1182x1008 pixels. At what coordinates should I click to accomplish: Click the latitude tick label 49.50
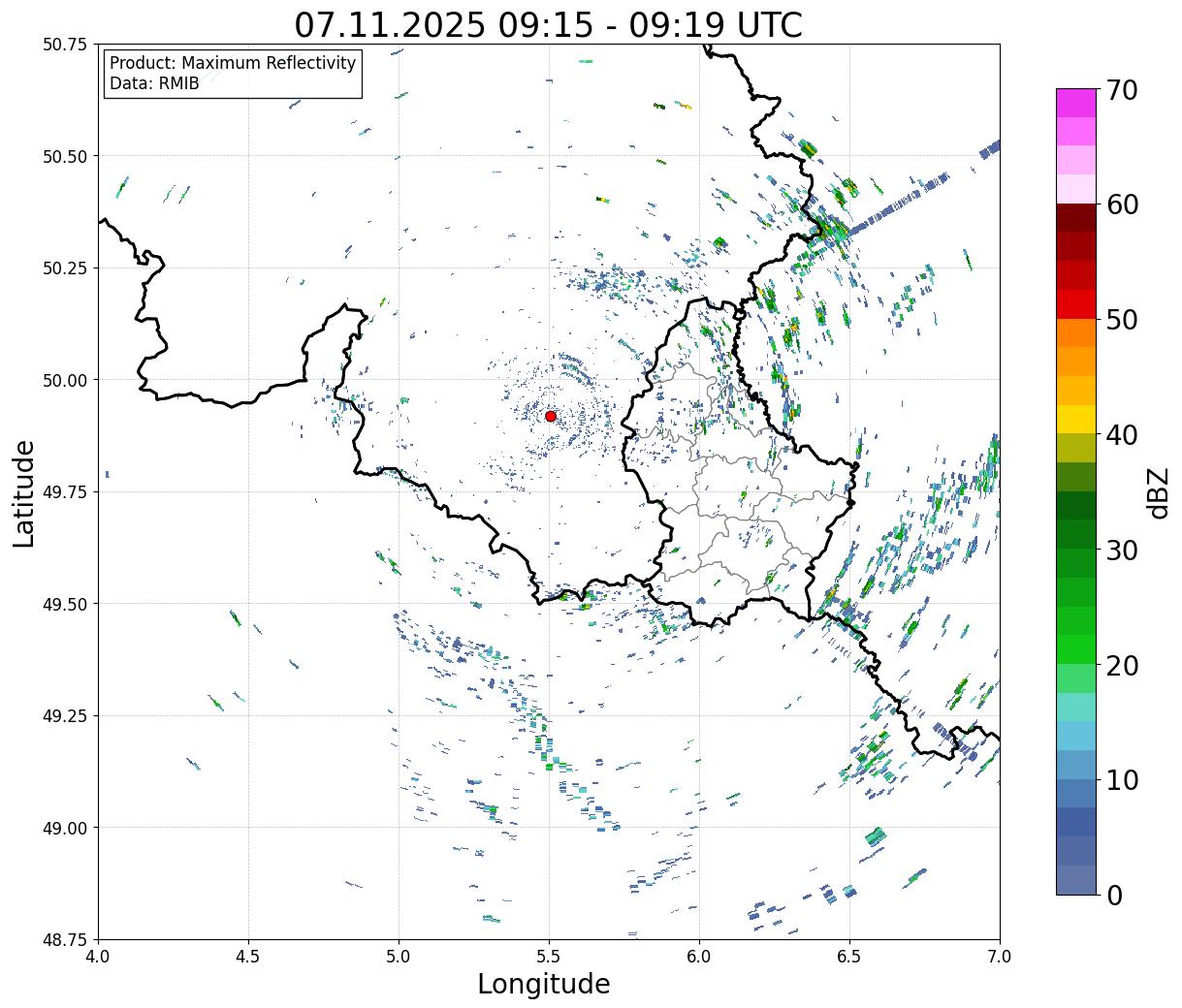[65, 604]
